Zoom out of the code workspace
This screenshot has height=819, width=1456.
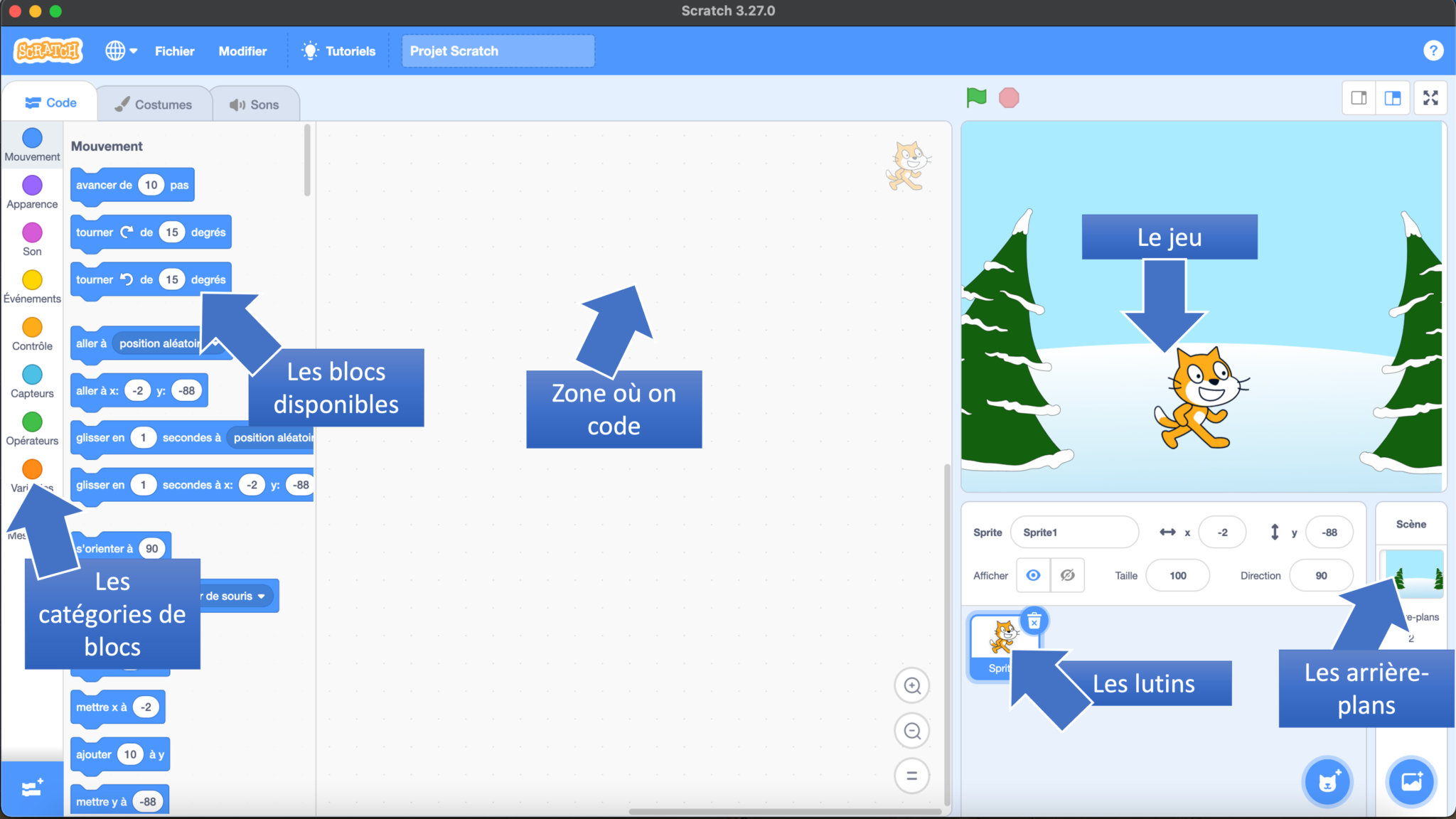(x=912, y=731)
